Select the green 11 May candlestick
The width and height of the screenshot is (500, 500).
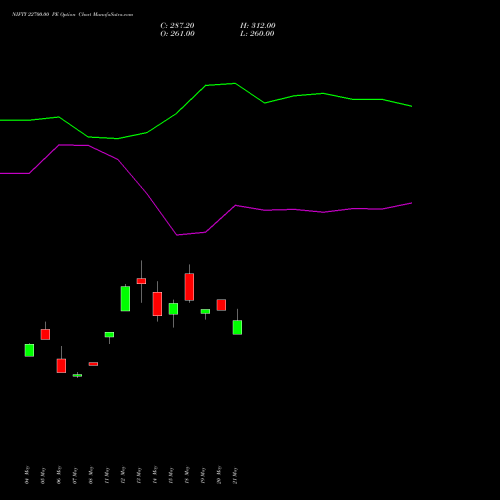point(109,335)
